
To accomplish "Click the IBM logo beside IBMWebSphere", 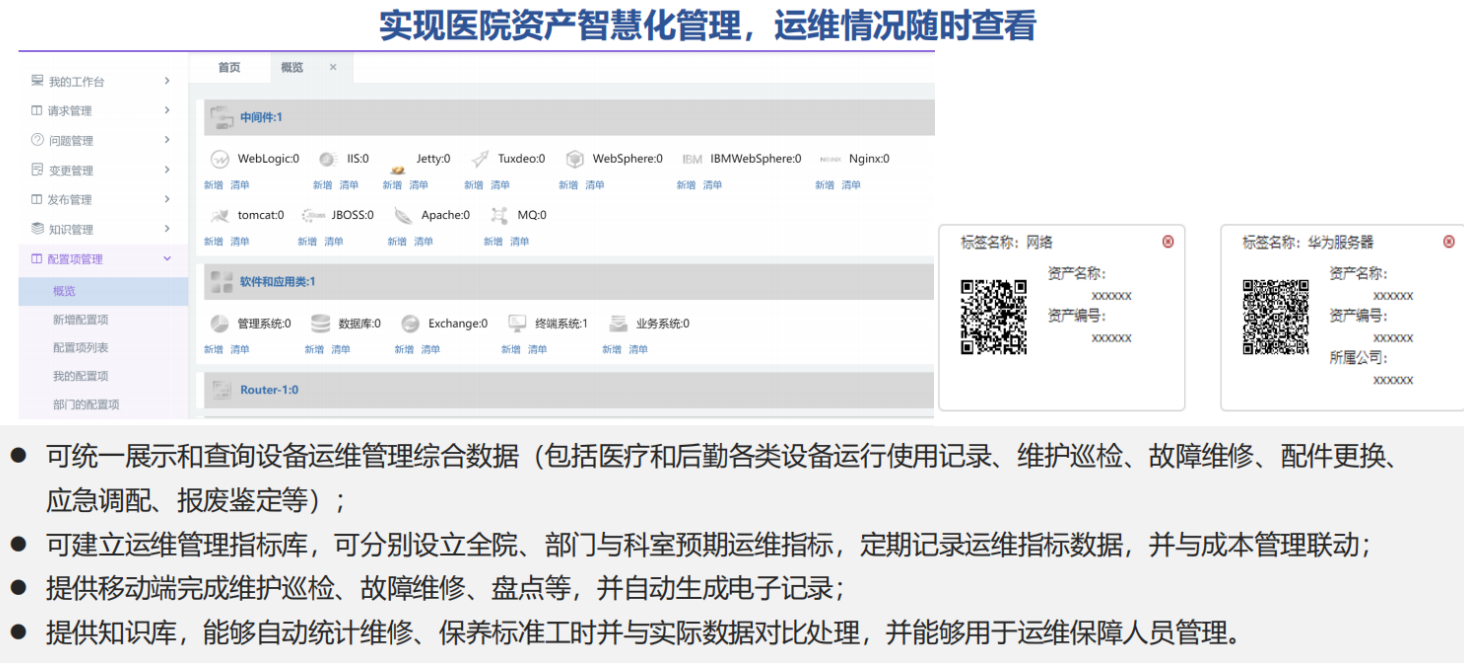I will point(692,159).
